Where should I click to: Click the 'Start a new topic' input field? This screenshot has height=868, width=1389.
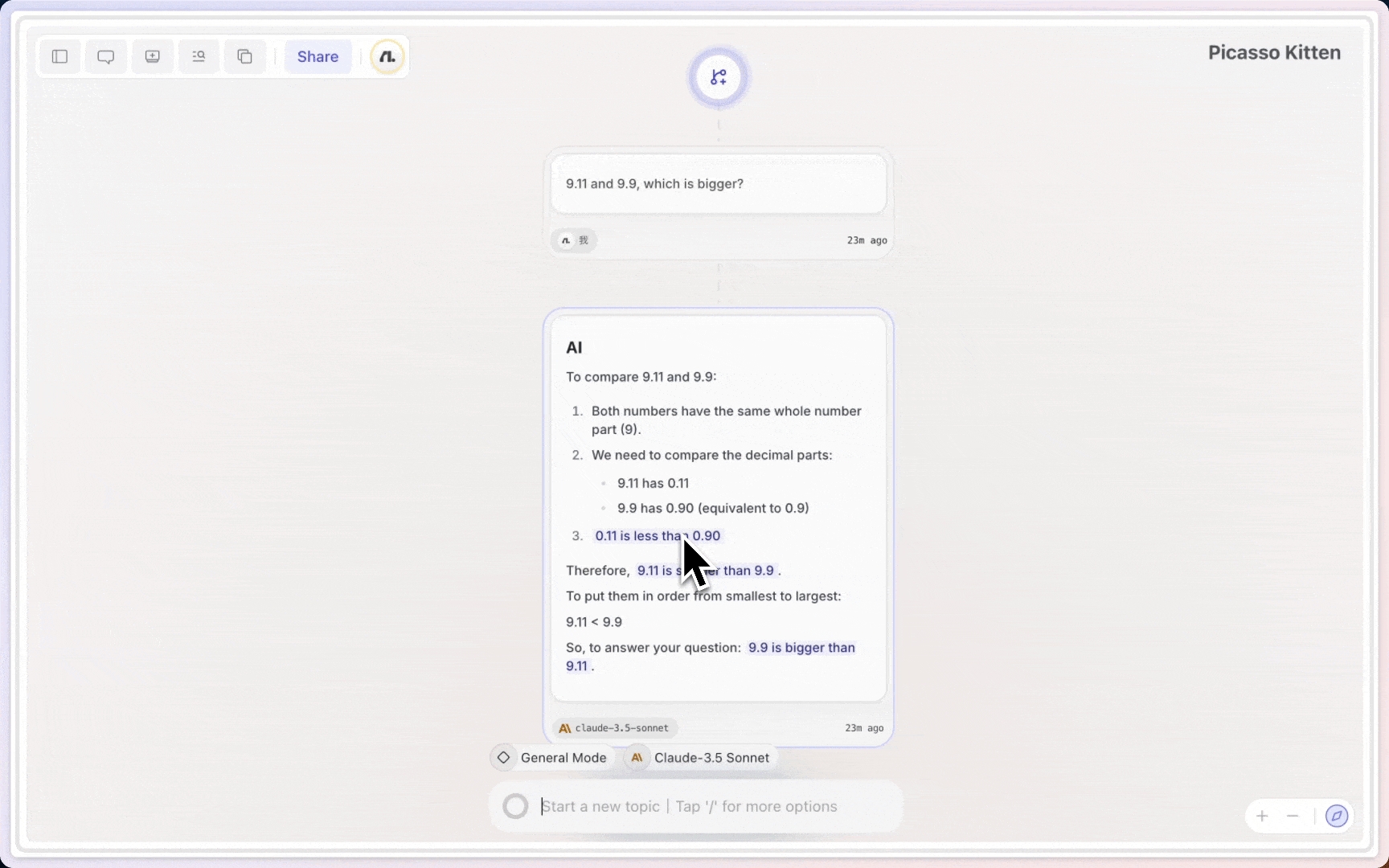(x=707, y=806)
